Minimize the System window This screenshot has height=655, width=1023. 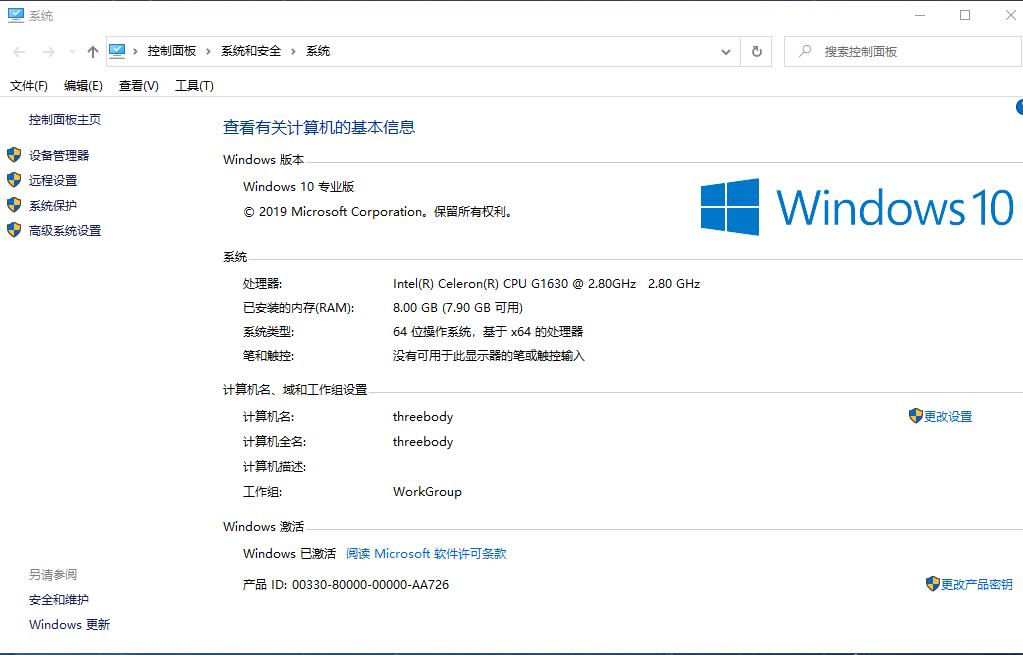pos(920,15)
